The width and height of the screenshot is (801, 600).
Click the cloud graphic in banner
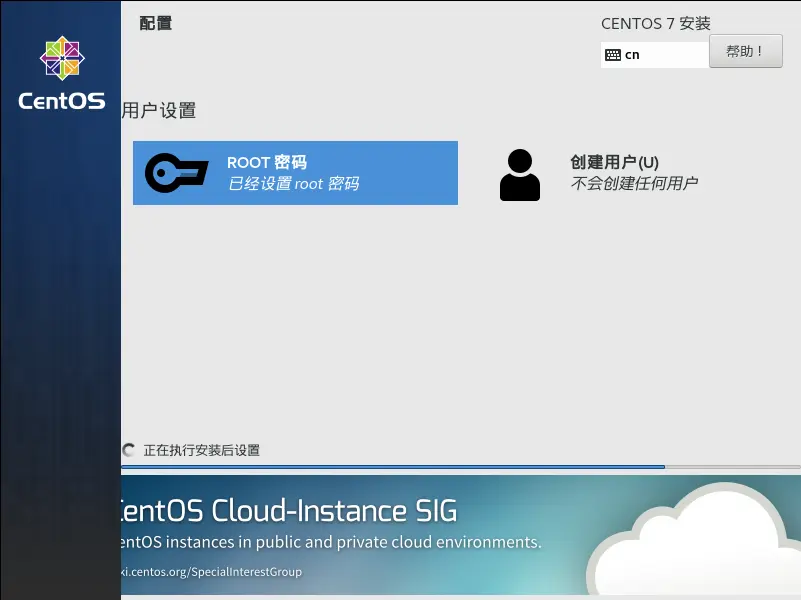[692, 539]
